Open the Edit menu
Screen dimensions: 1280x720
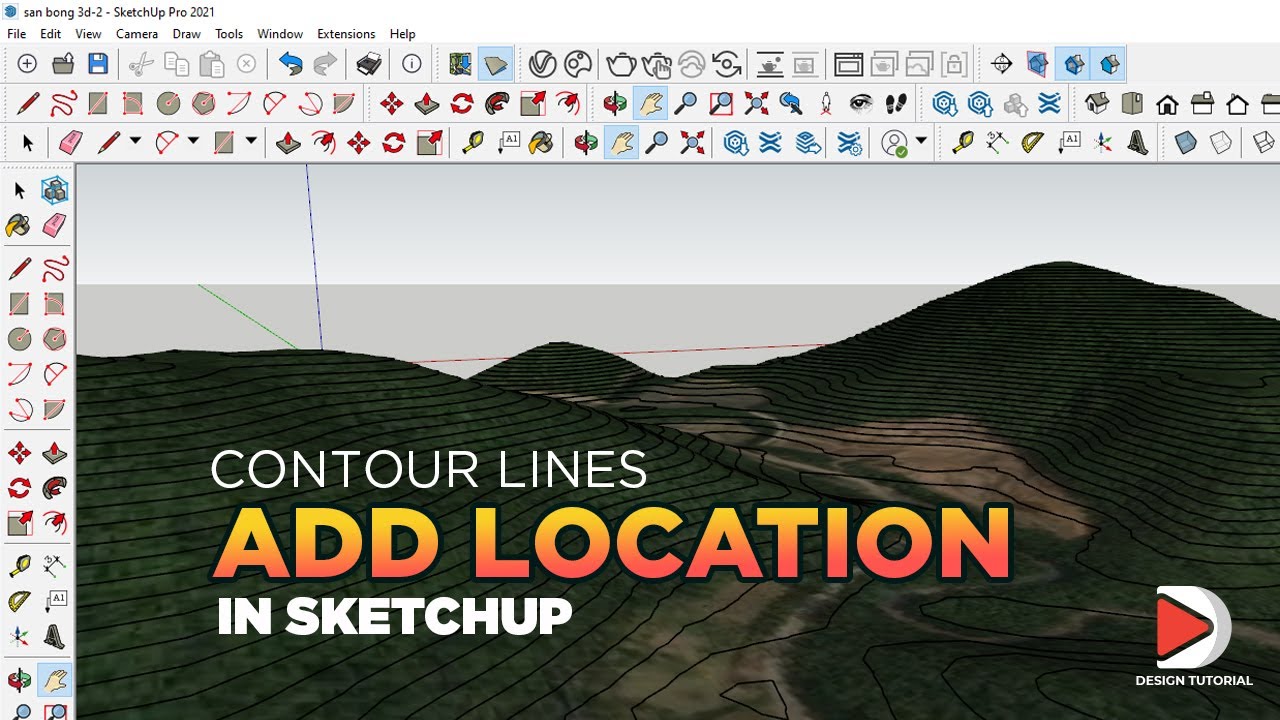[50, 33]
